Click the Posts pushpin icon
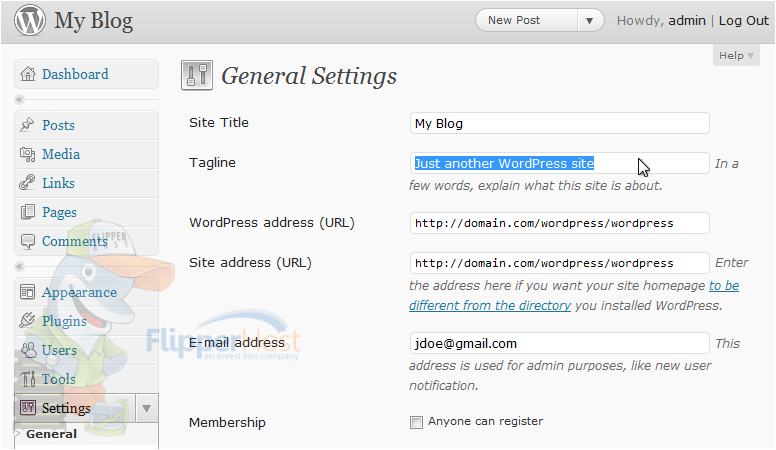The image size is (776, 450). point(27,125)
